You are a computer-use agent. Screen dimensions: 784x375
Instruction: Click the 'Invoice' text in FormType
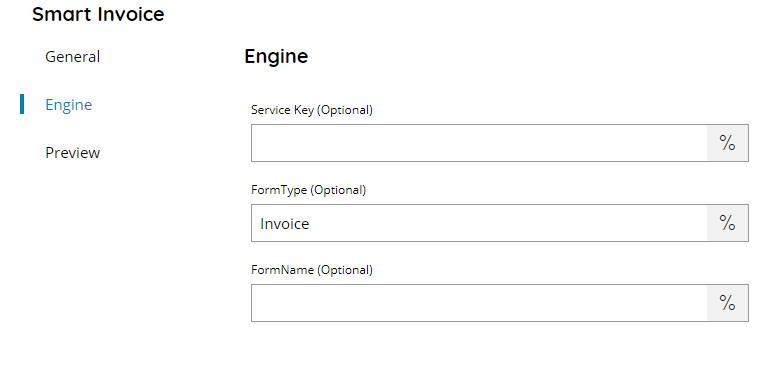pyautogui.click(x=284, y=224)
